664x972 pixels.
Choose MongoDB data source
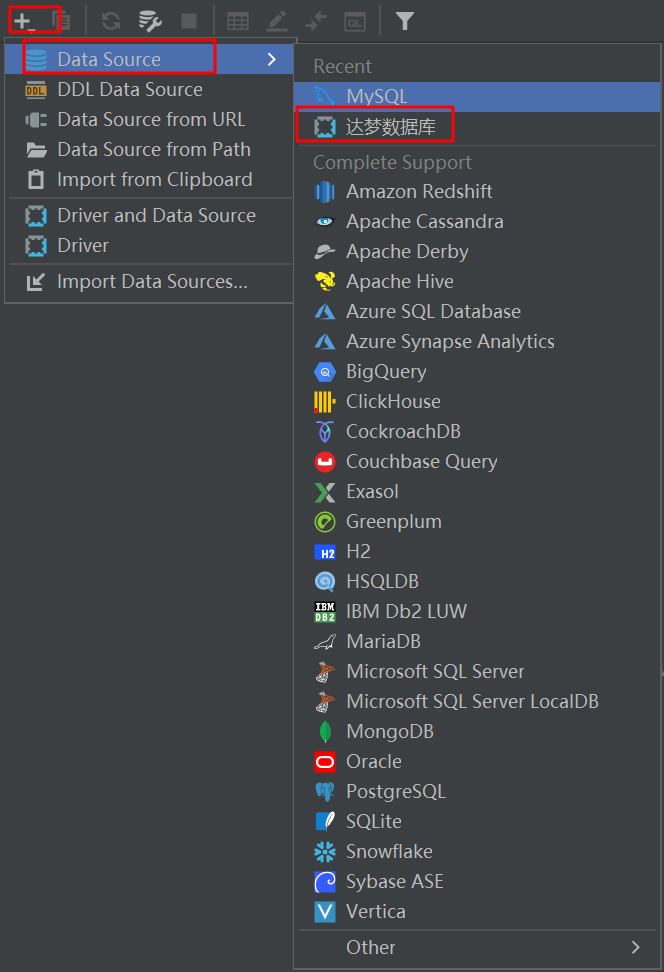[477, 731]
